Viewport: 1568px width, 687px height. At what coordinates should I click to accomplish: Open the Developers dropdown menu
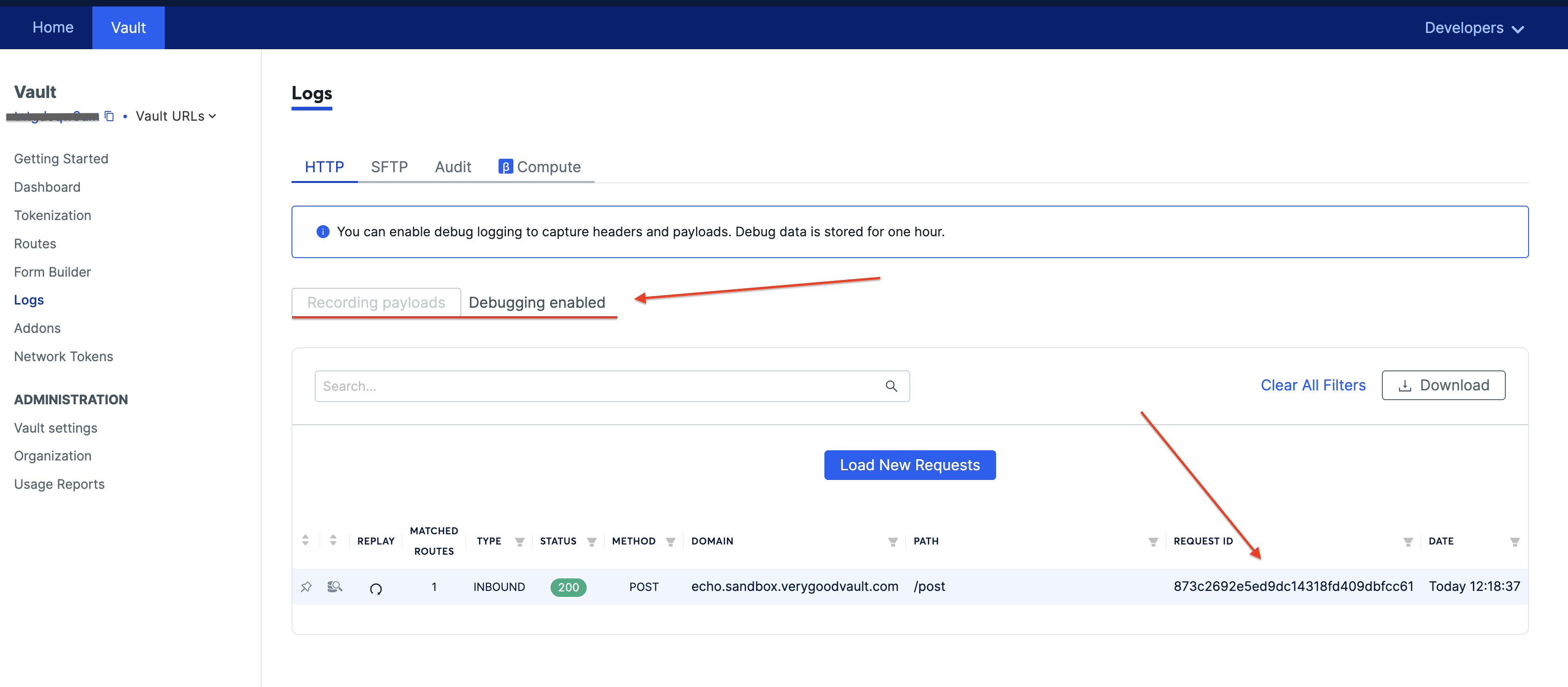pos(1474,28)
